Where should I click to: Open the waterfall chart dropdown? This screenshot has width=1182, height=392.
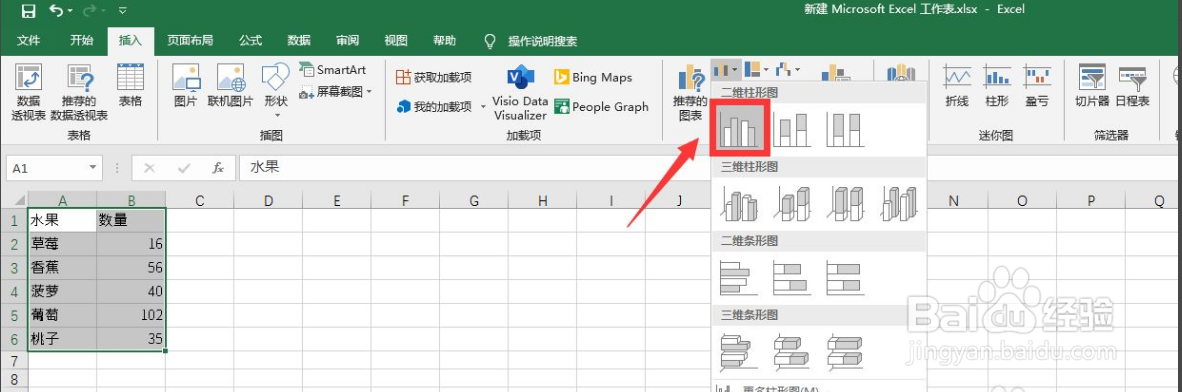click(788, 71)
